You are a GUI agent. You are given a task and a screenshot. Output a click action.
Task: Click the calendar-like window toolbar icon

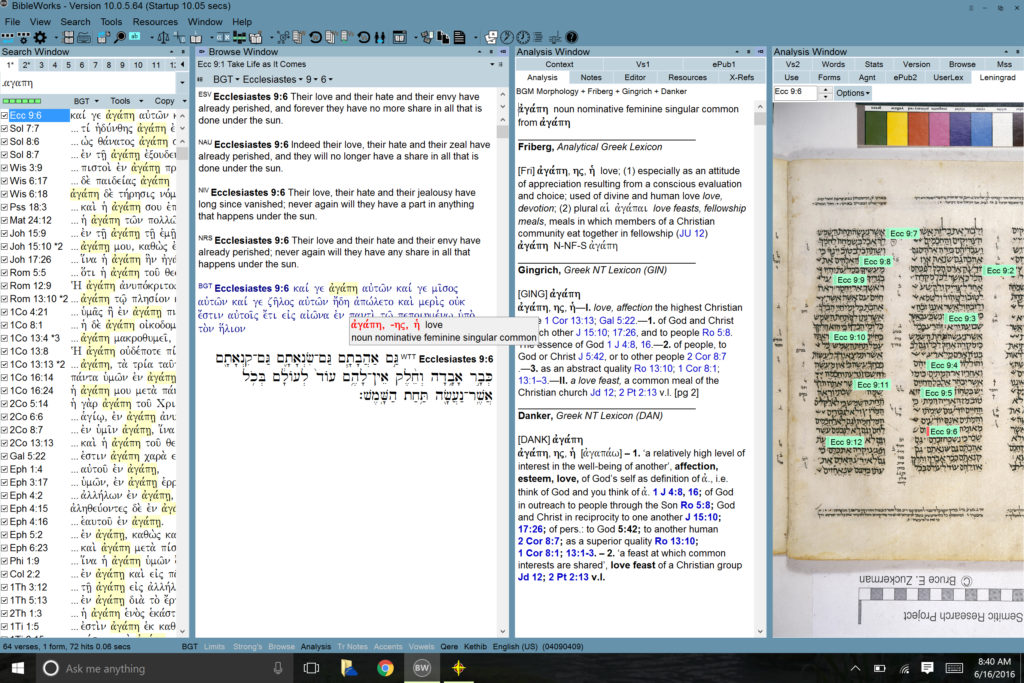(400, 37)
